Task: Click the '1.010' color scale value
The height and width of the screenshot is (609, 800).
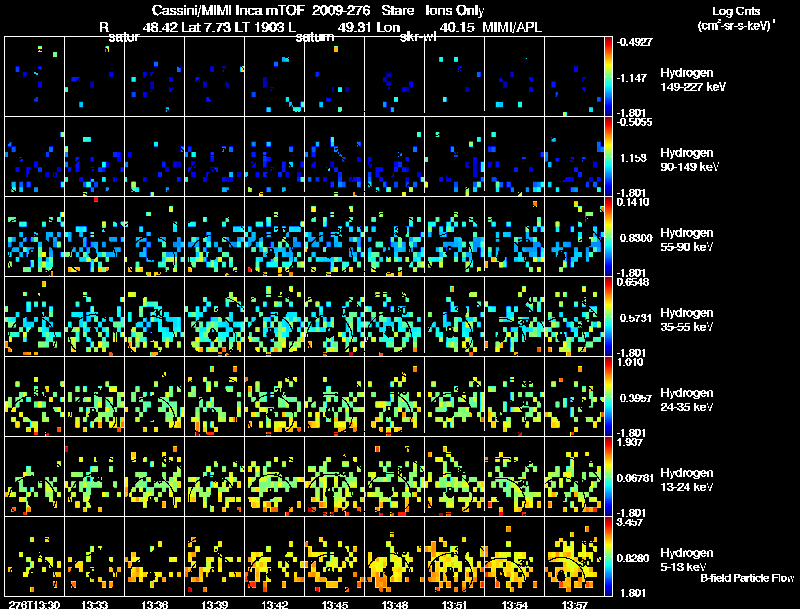Action: click(630, 362)
